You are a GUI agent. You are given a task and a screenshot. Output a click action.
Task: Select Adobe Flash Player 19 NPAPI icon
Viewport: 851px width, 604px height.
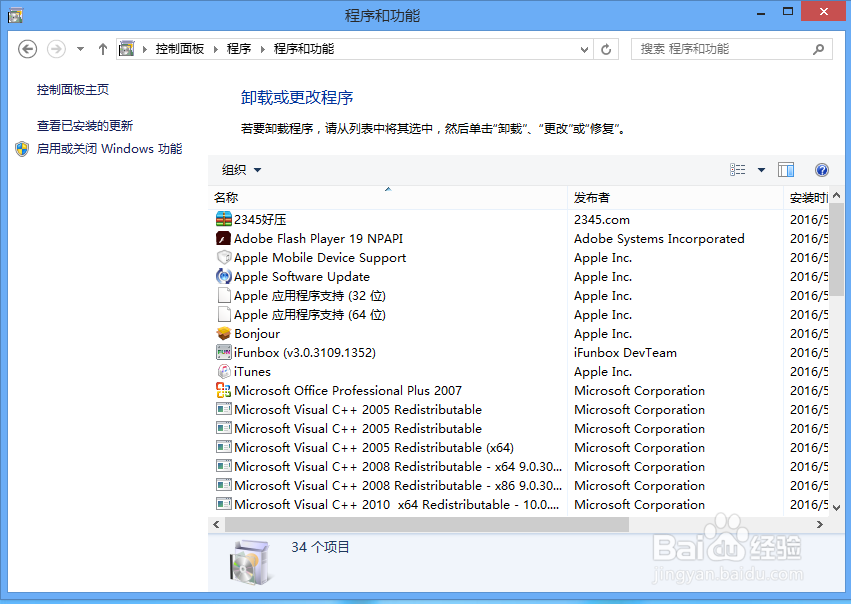click(224, 238)
